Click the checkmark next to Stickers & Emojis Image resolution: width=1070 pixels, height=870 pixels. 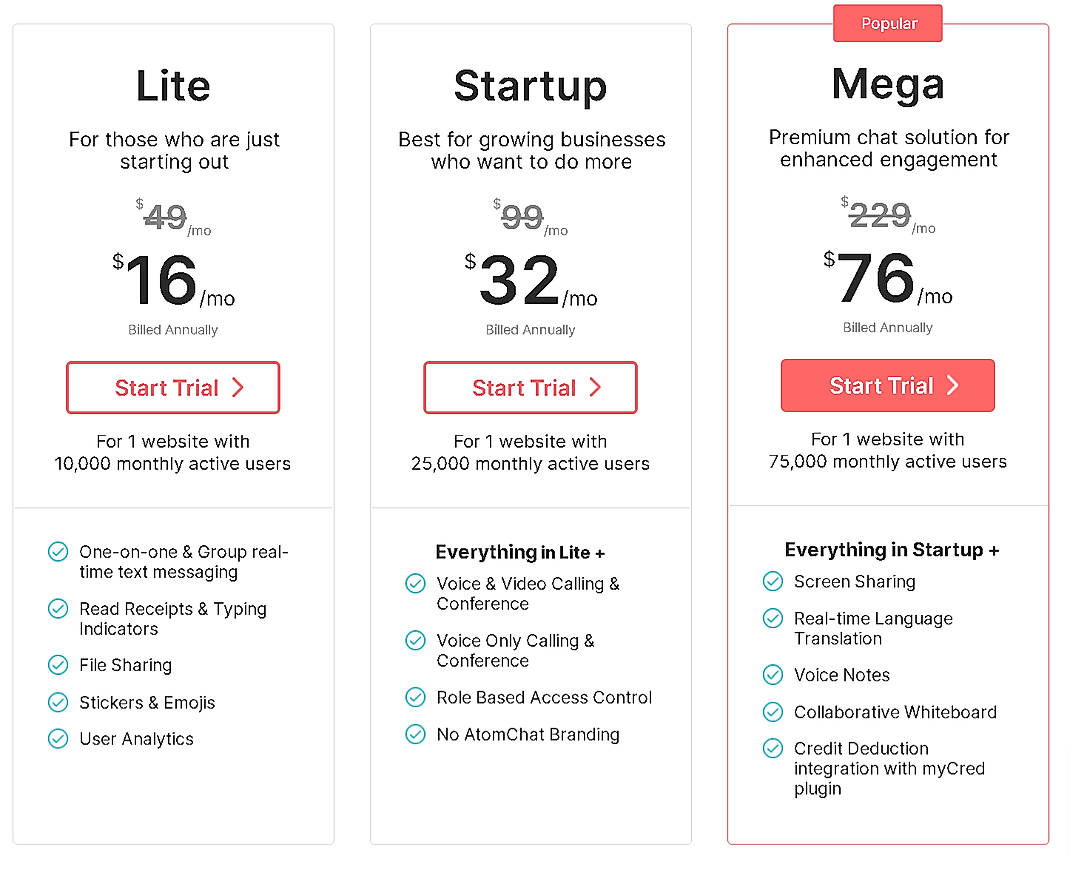58,703
